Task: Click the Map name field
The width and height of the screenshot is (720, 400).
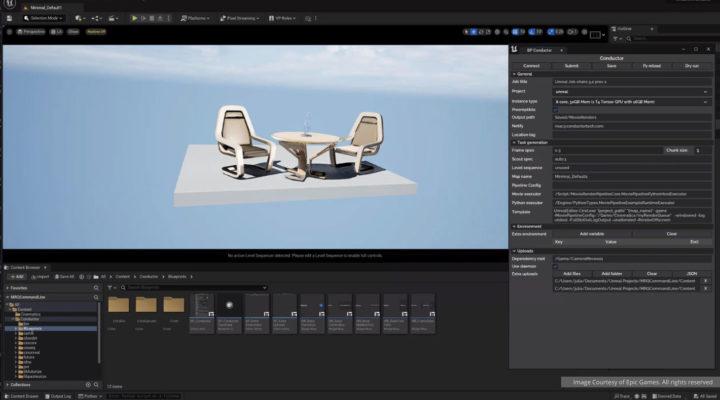Action: coord(632,176)
